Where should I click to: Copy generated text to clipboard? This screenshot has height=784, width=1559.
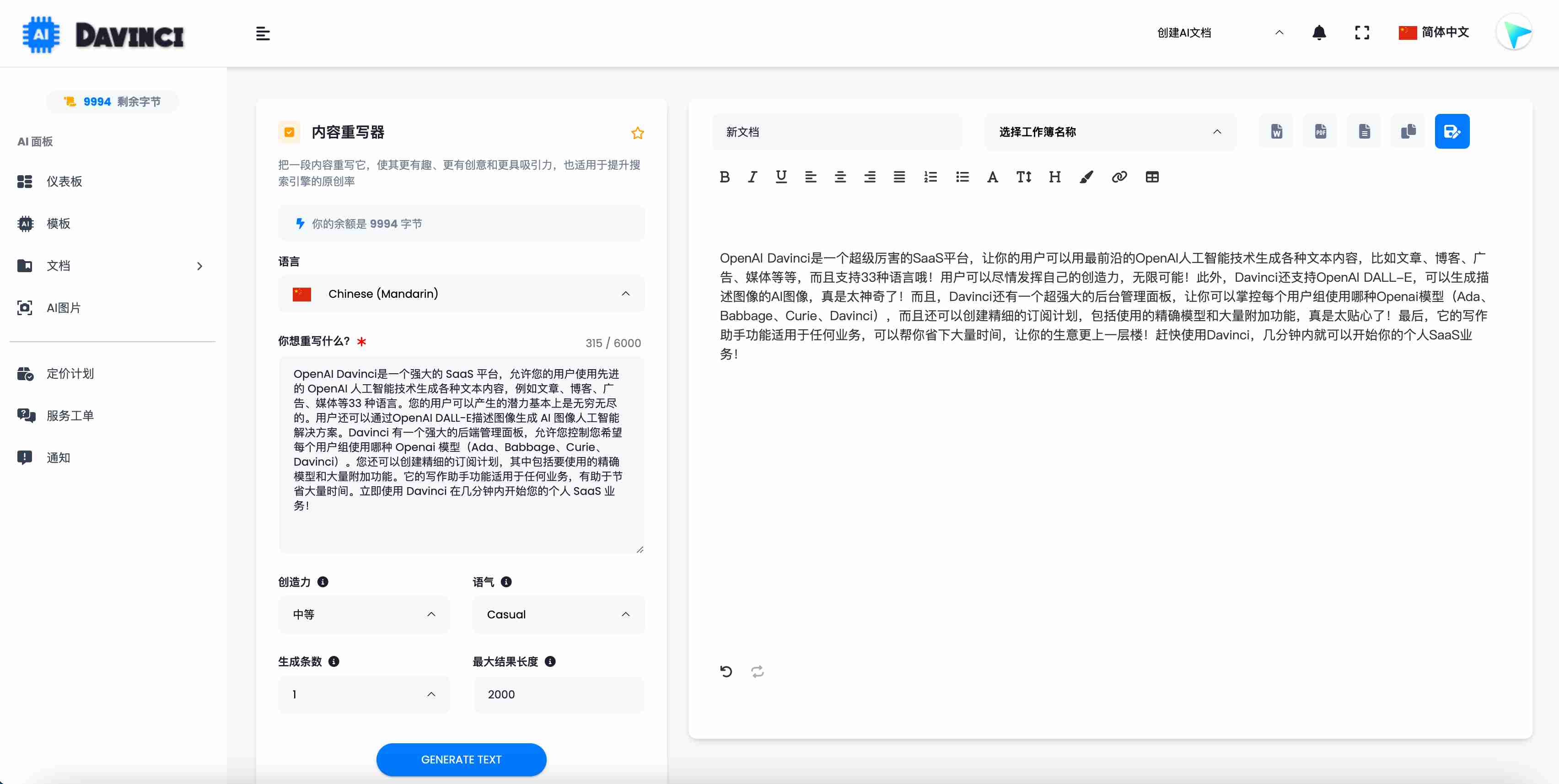coord(1408,131)
